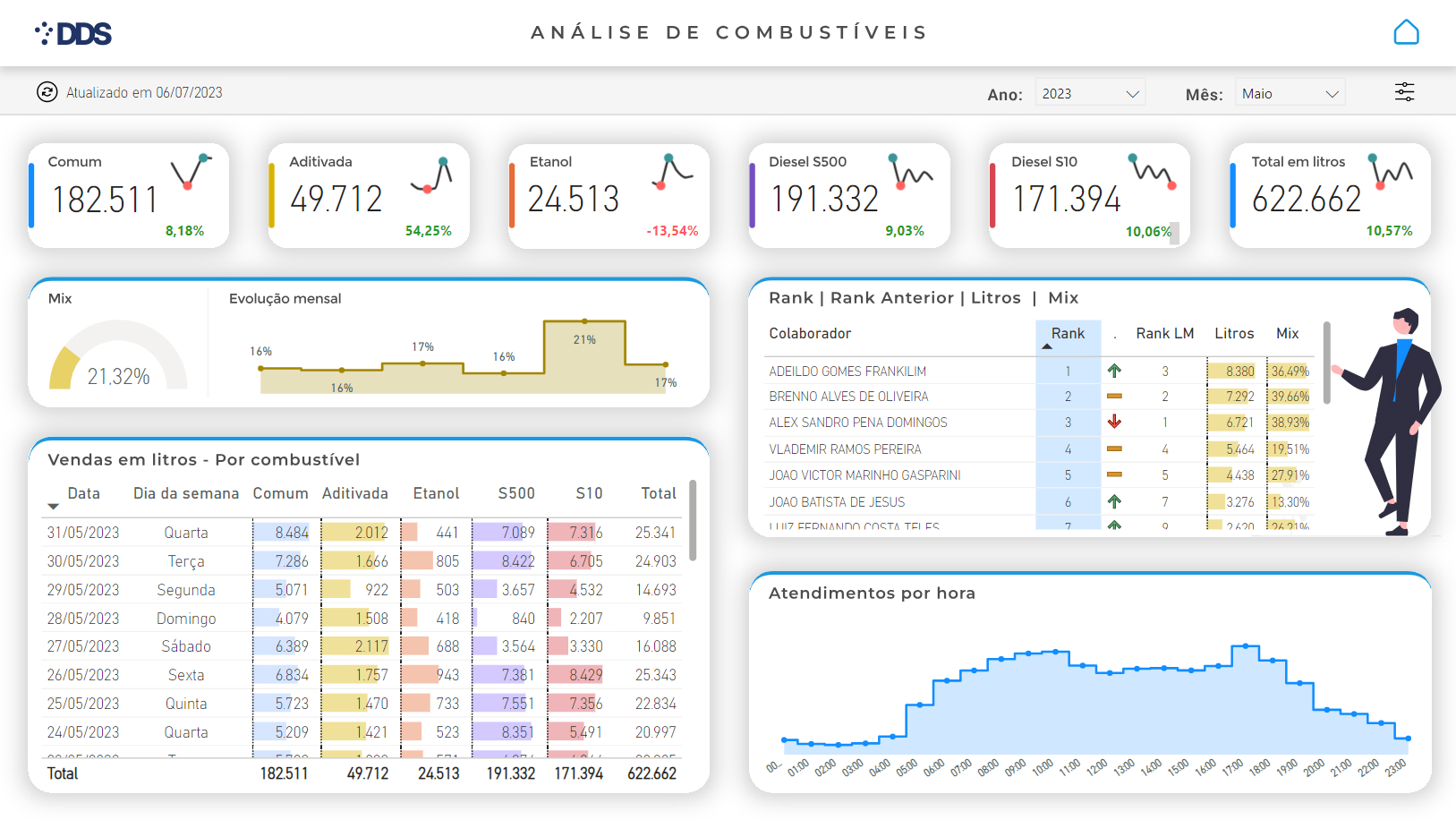The image size is (1456, 820).
Task: Click green up arrow for ADEILDO GOMES FRANKILIM
Action: 1114,371
